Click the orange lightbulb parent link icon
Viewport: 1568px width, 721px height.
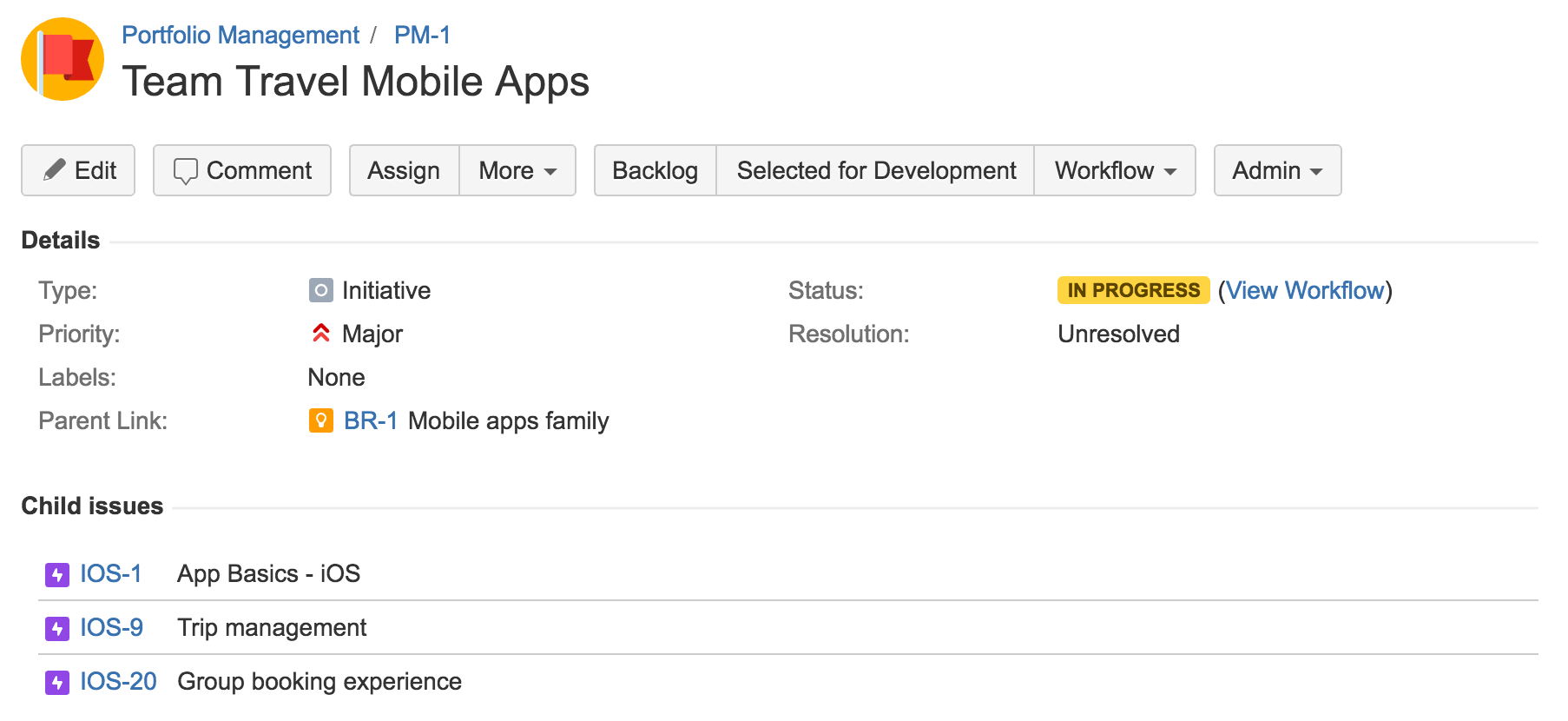pyautogui.click(x=320, y=420)
